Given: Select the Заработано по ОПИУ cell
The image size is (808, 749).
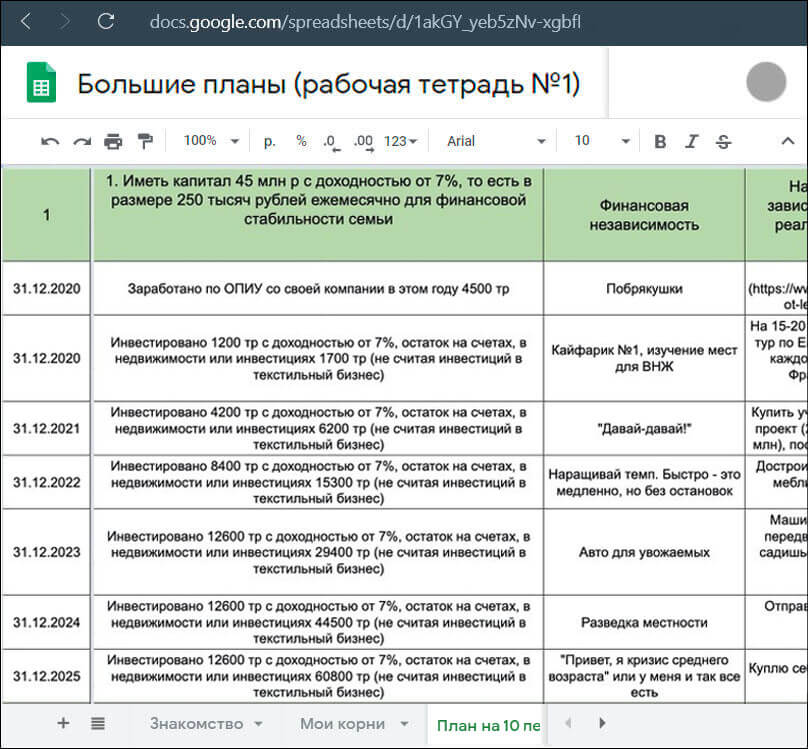Looking at the screenshot, I should tap(318, 288).
